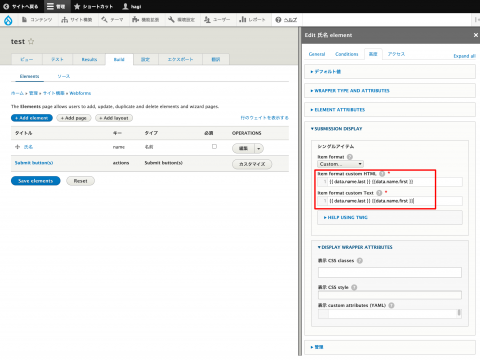Click the Item format custom Text code field
Viewport: 480px width, 360px height.
coord(390,201)
